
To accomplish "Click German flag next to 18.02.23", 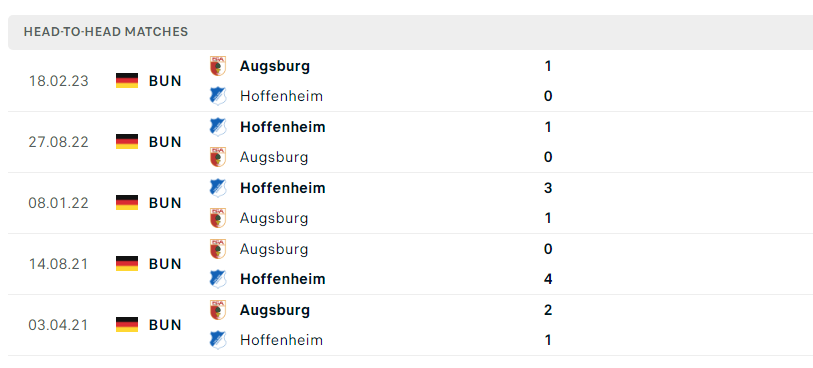I will [x=127, y=81].
